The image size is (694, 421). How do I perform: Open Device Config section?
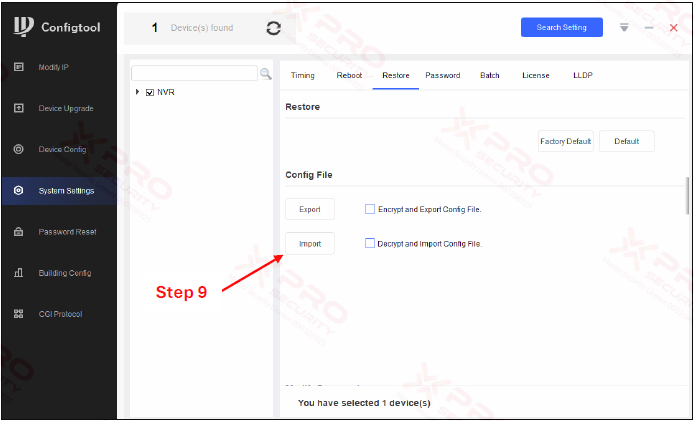pyautogui.click(x=62, y=149)
